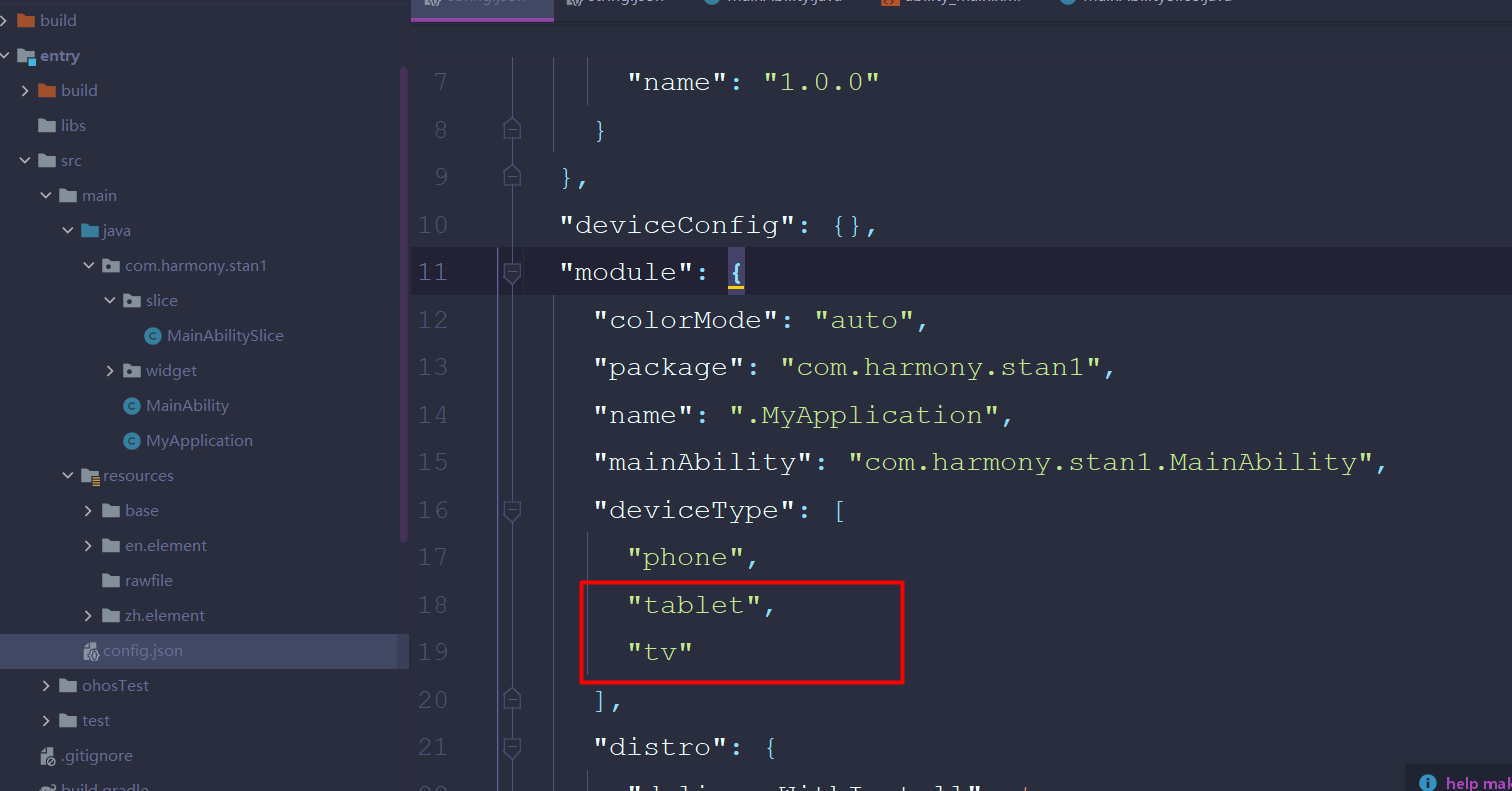This screenshot has width=1512, height=791.
Task: Collapse the src folder
Action: [x=25, y=160]
